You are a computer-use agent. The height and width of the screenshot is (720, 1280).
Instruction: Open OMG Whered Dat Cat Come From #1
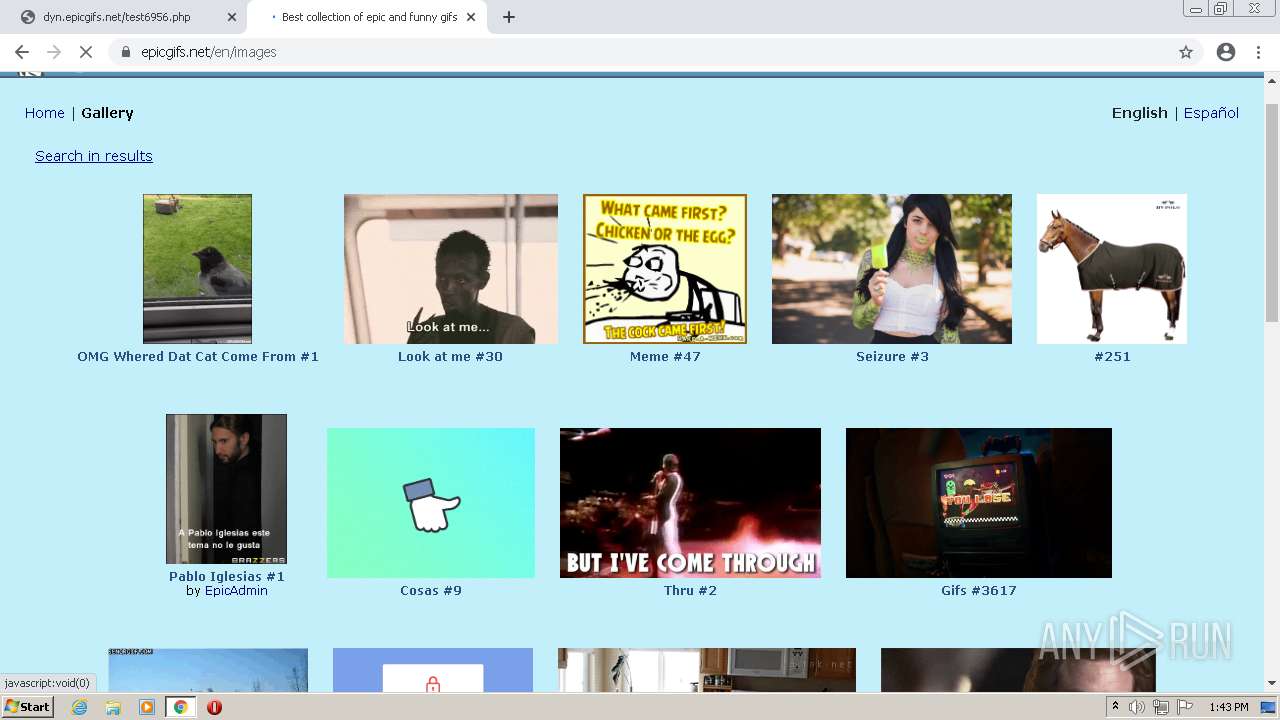(198, 356)
